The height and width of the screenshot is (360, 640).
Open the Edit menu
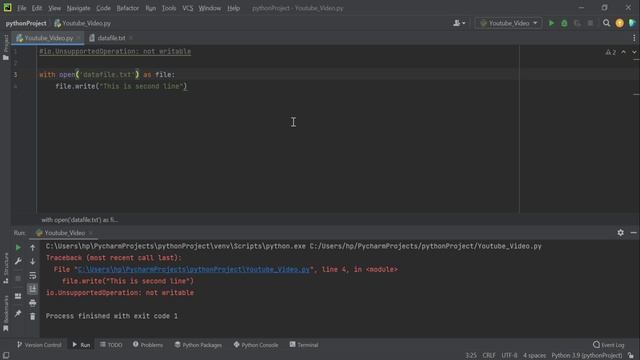(37, 8)
